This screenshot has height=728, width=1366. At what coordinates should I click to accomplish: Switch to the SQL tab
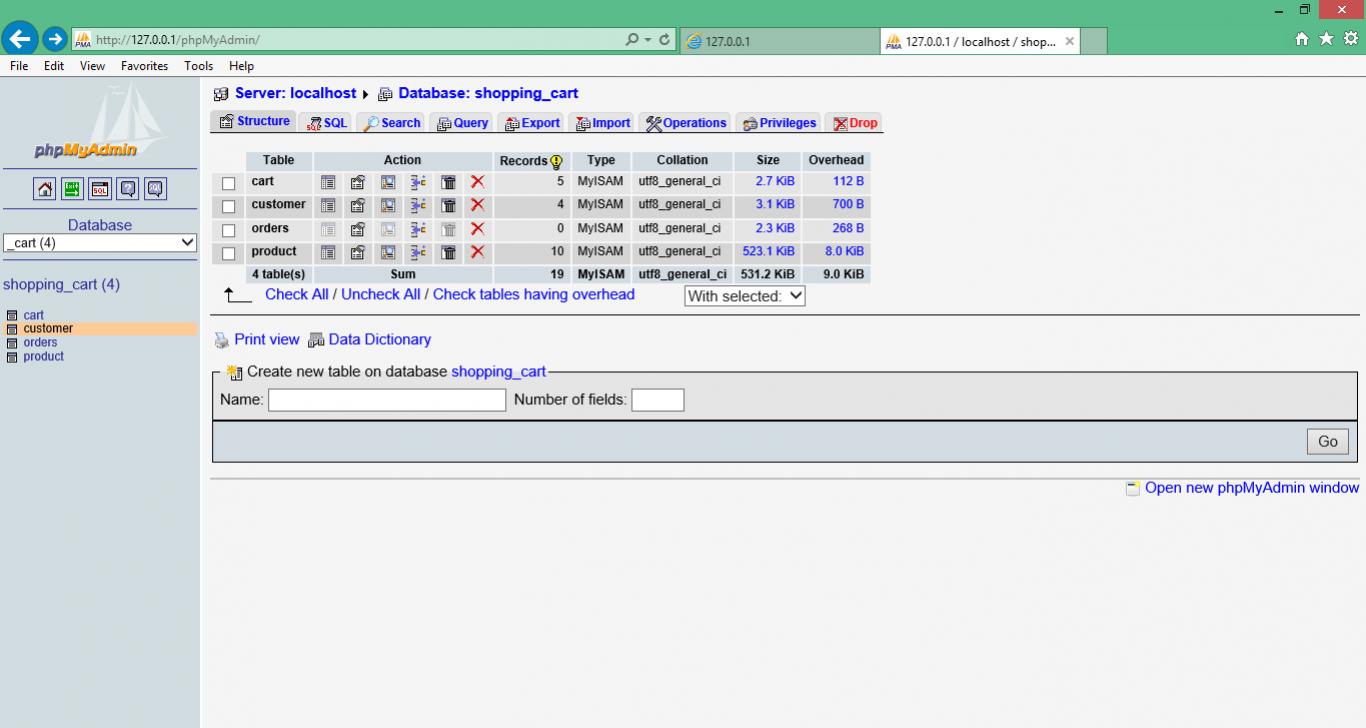327,123
